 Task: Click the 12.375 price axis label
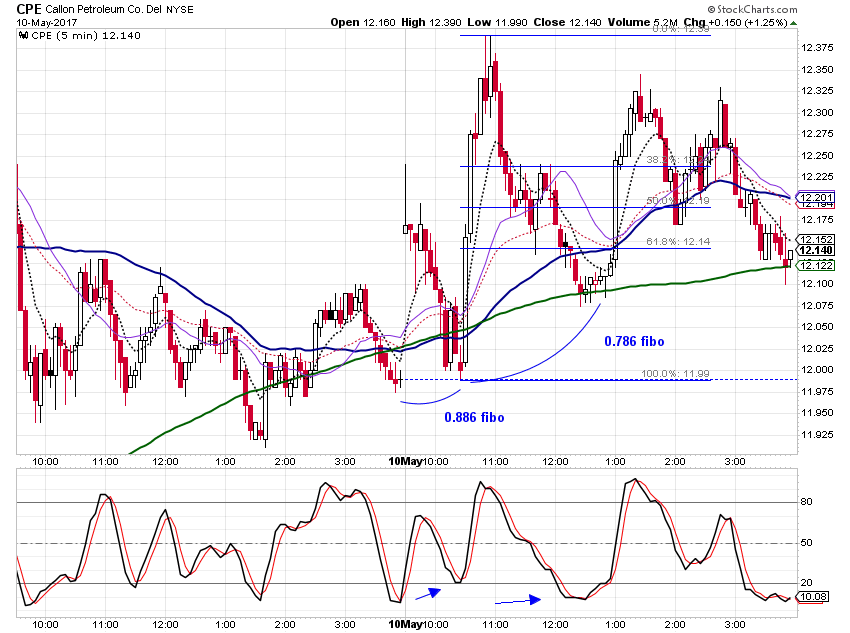coord(817,48)
